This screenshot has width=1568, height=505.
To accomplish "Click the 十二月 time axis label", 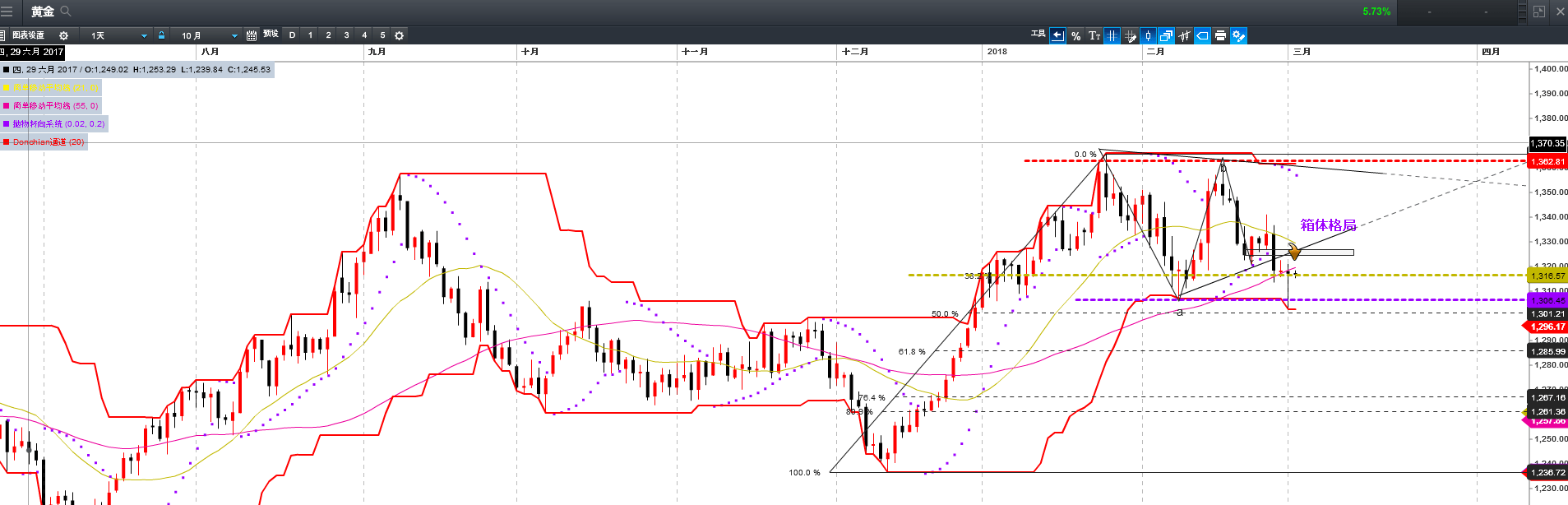I will click(855, 52).
